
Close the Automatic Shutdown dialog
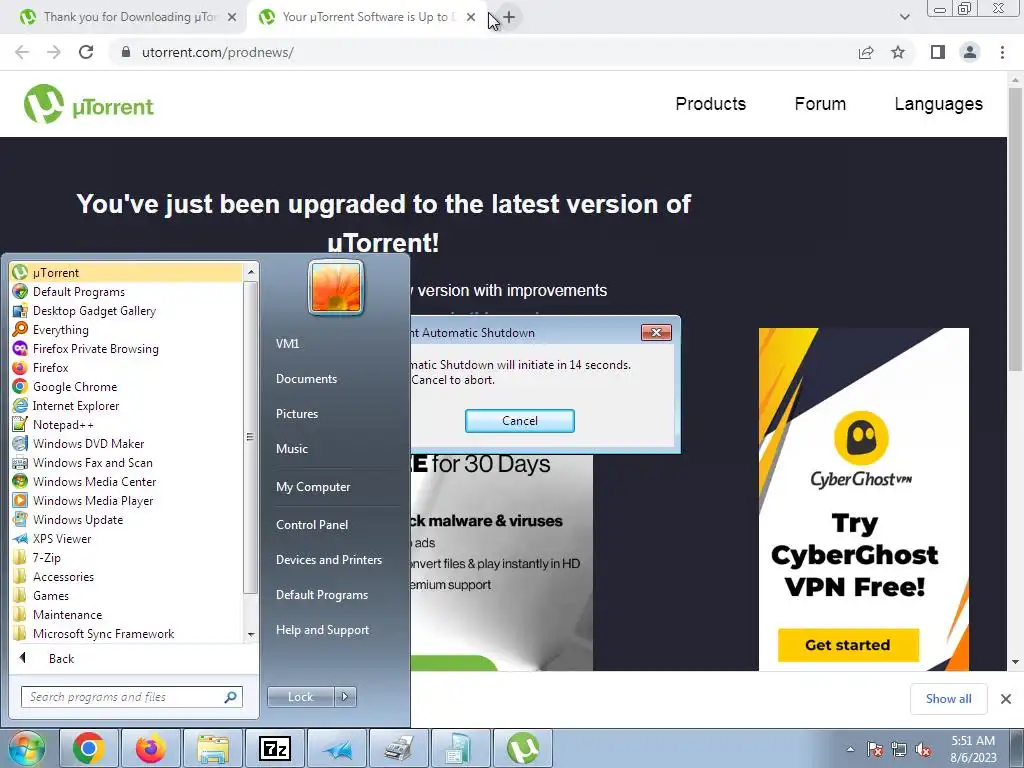coord(656,332)
